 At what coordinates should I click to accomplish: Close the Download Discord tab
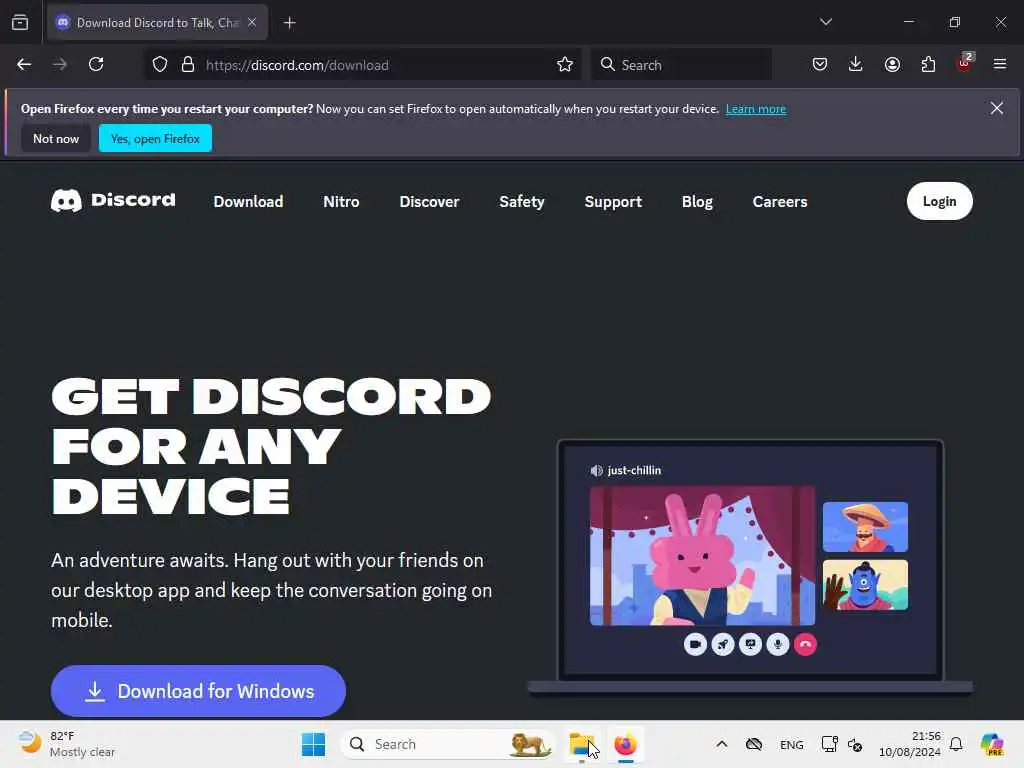pyautogui.click(x=252, y=22)
